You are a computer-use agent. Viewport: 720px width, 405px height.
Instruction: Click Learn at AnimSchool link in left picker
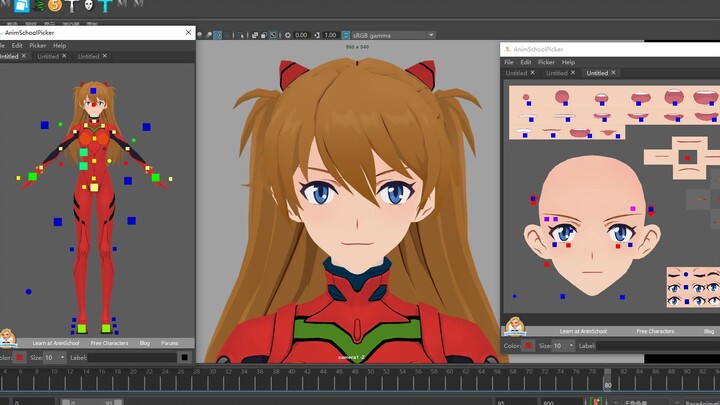click(x=56, y=343)
